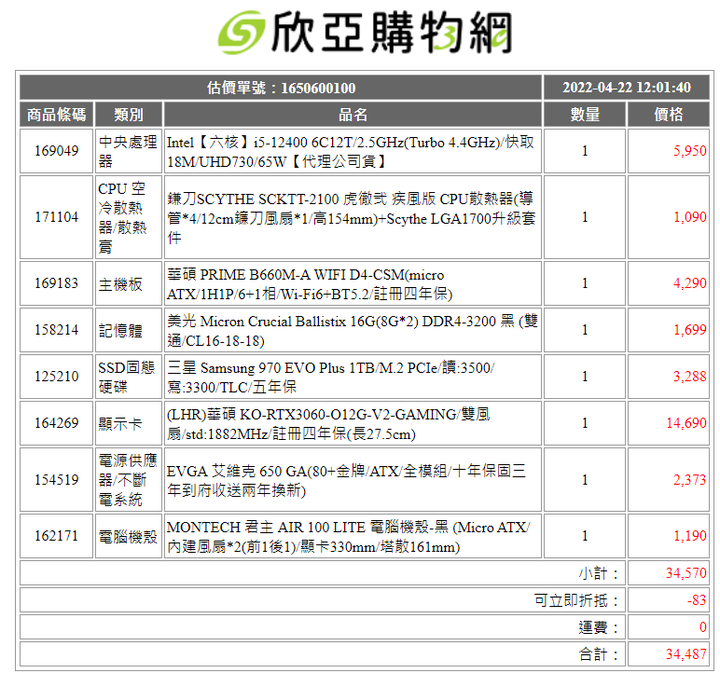Select product code 125210
Viewport: 720px width, 673px height.
(56, 376)
